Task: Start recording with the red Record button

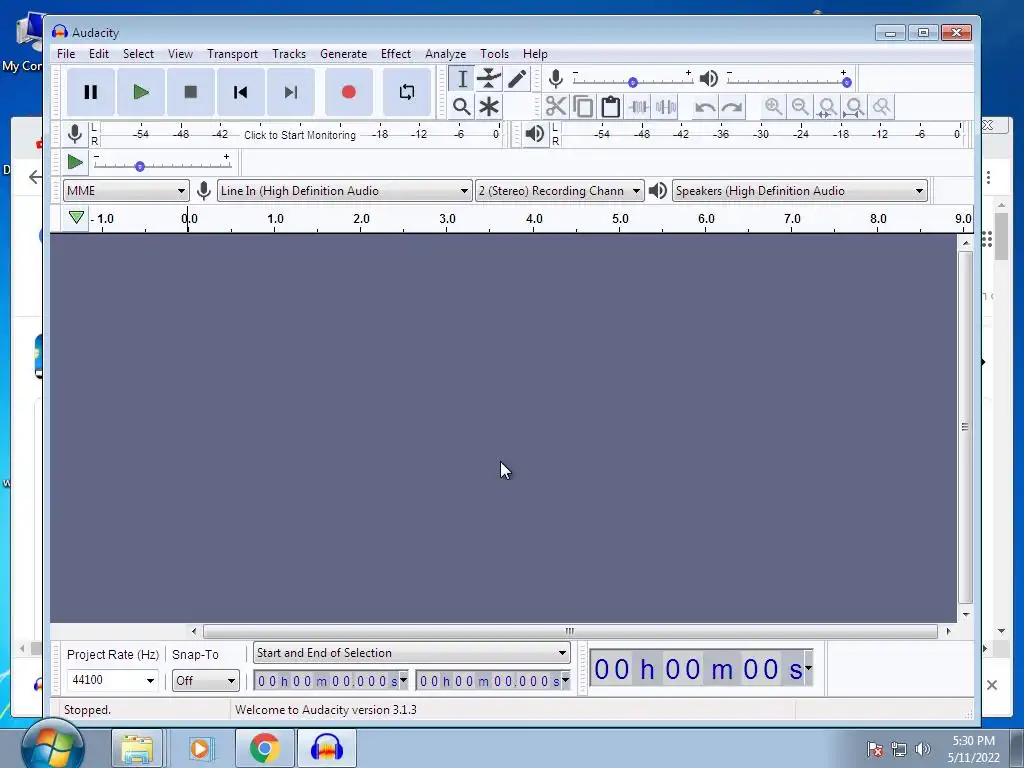Action: (349, 92)
